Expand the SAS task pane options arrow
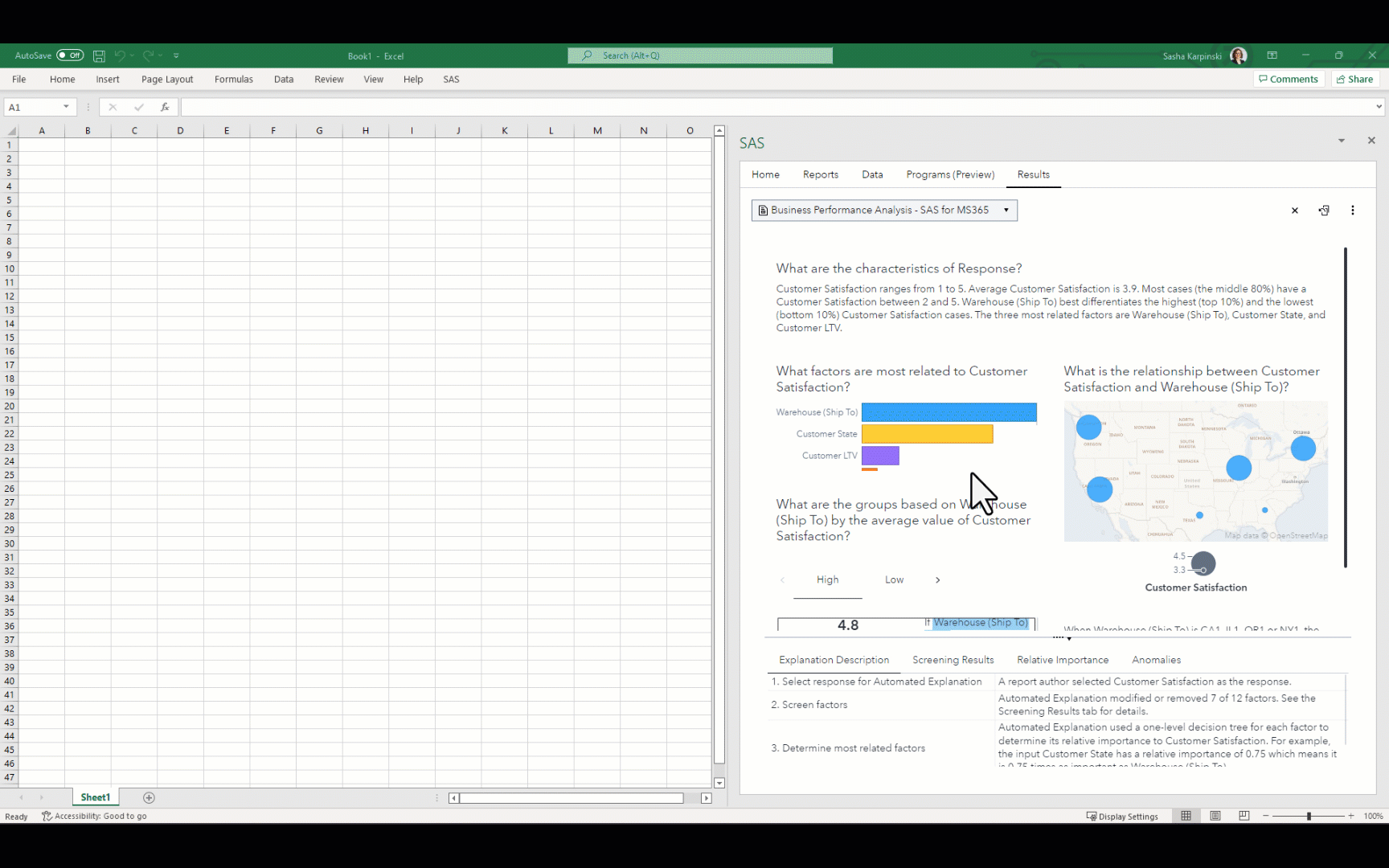 (1342, 141)
